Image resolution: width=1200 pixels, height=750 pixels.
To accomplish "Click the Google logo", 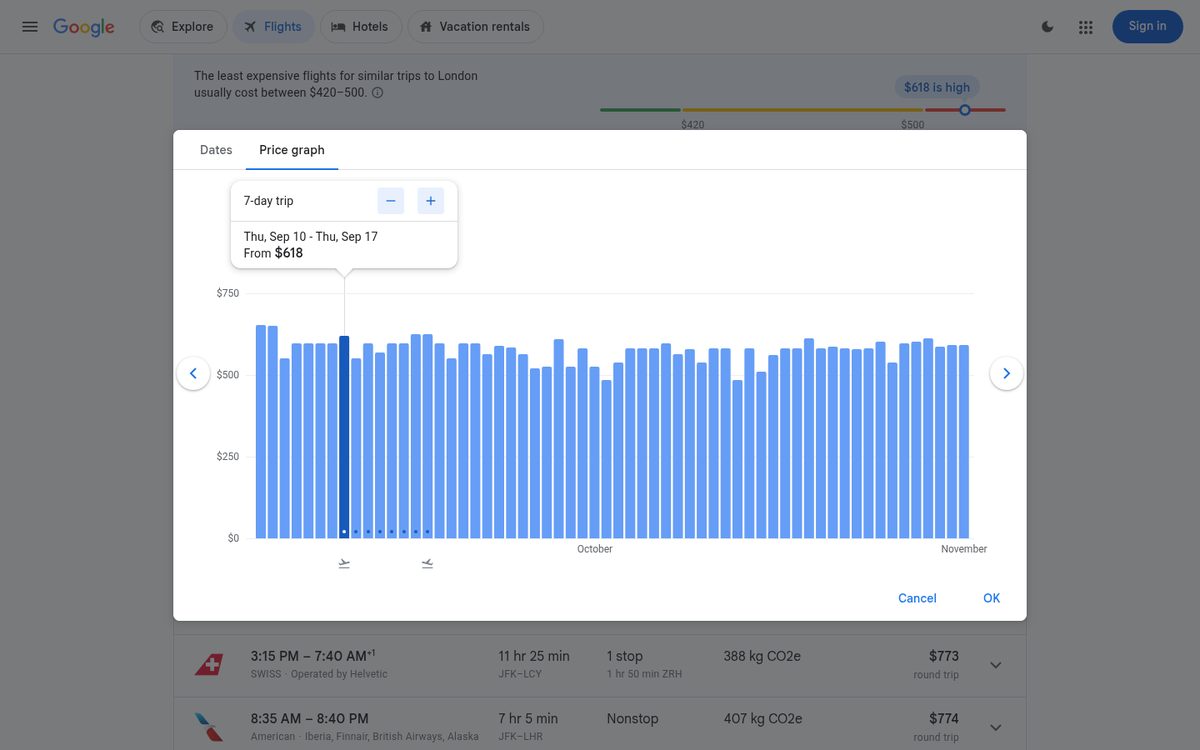I will click(x=84, y=27).
